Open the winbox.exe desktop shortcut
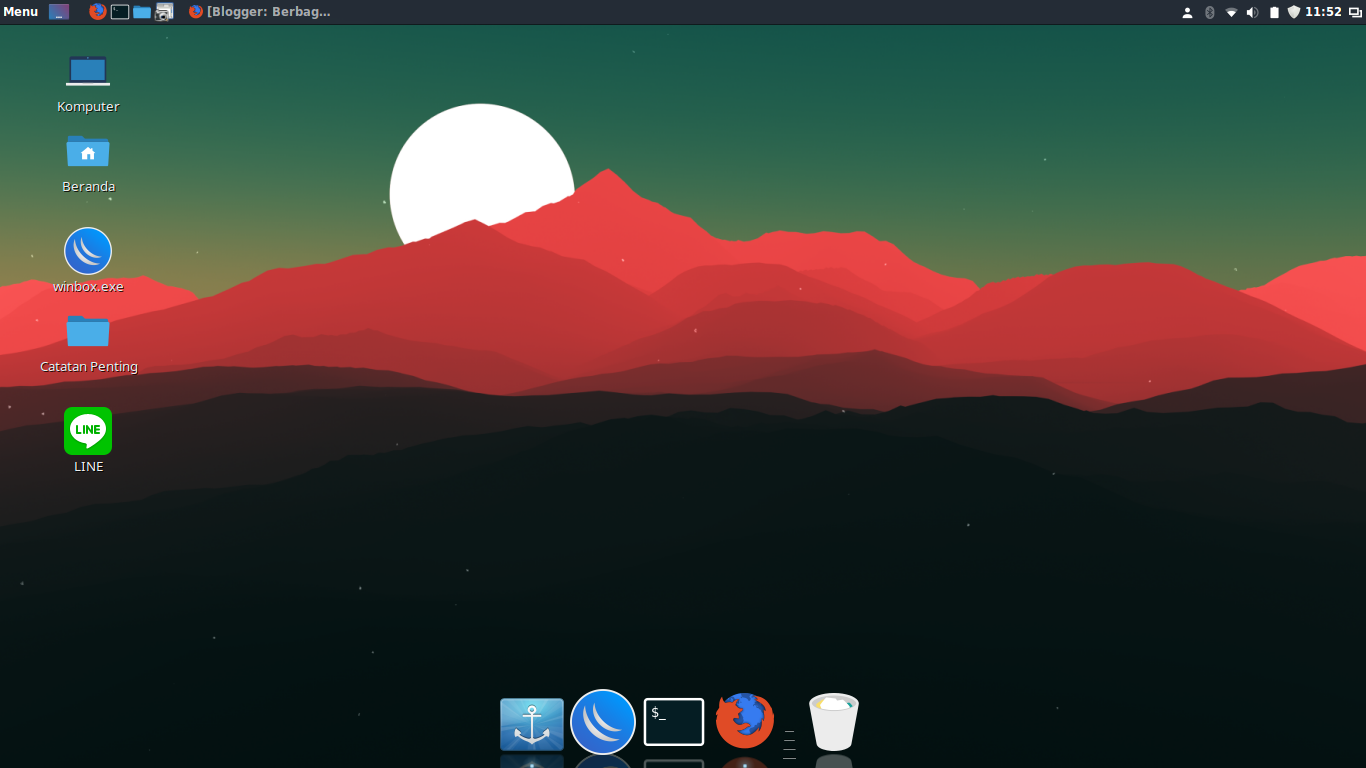 pos(87,251)
